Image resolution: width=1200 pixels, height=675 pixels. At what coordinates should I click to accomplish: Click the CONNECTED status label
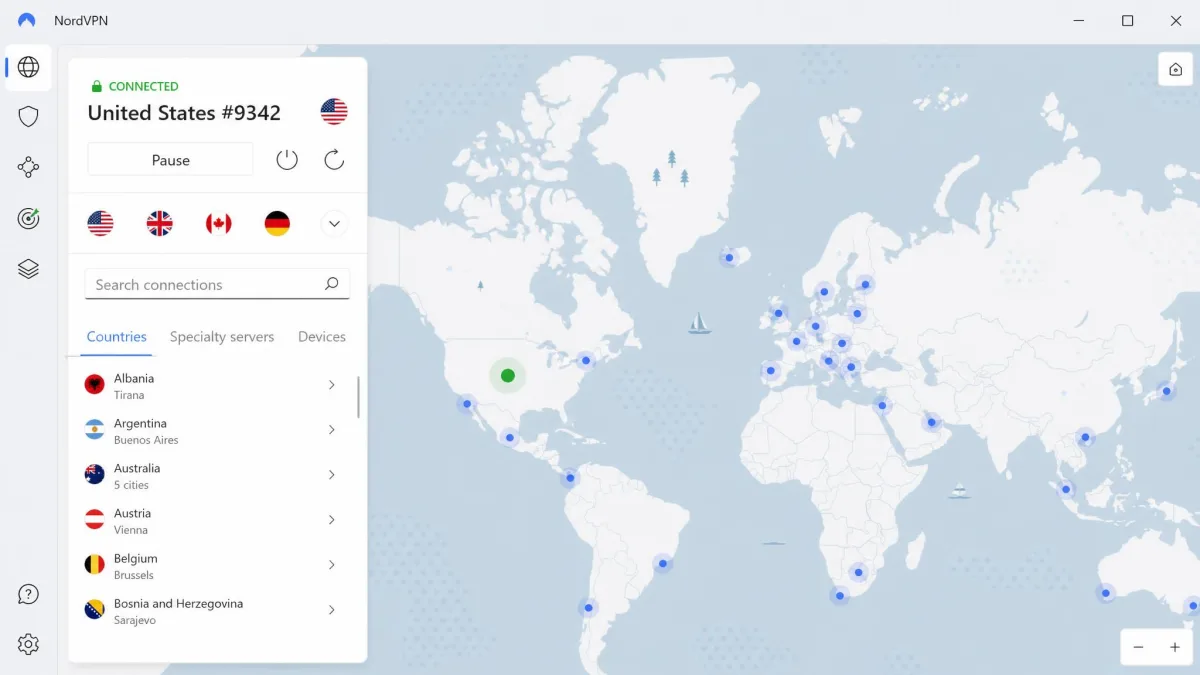tap(143, 87)
